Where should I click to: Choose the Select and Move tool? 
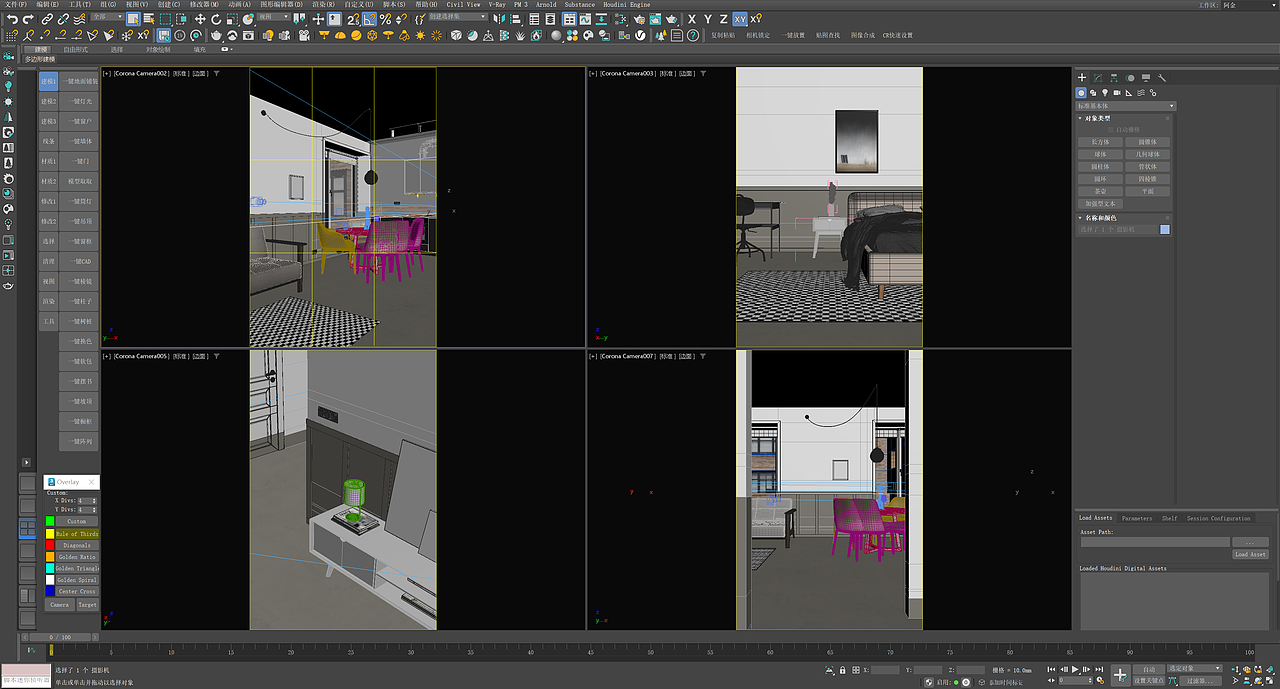200,18
